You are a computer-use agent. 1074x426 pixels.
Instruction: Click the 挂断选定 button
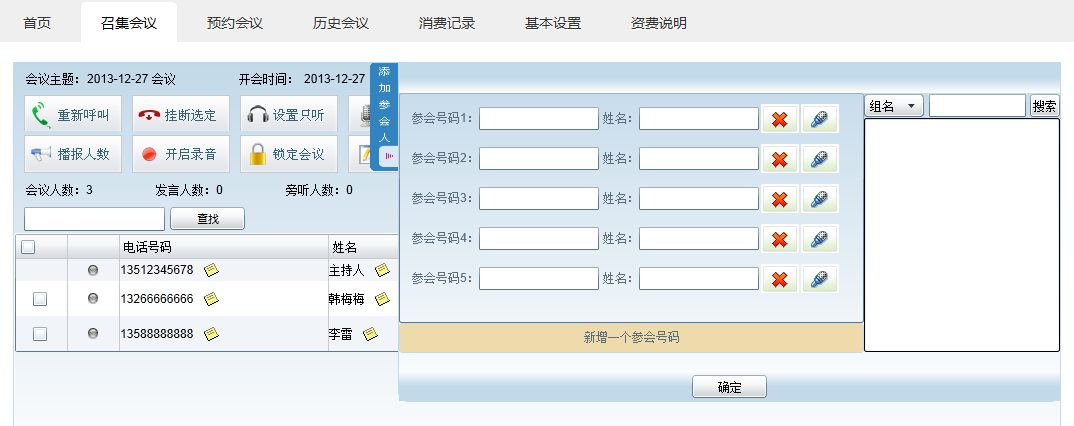(x=180, y=114)
